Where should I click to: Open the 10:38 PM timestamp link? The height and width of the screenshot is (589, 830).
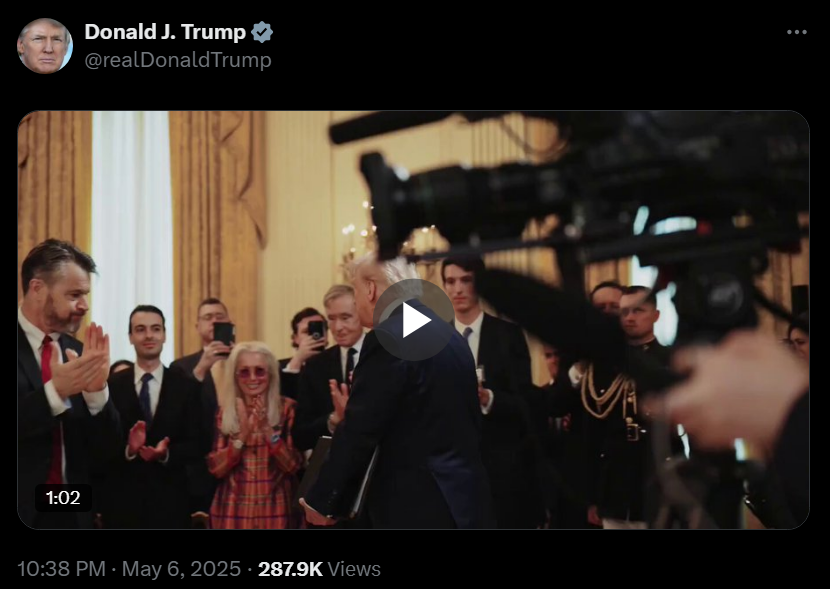pyautogui.click(x=61, y=569)
